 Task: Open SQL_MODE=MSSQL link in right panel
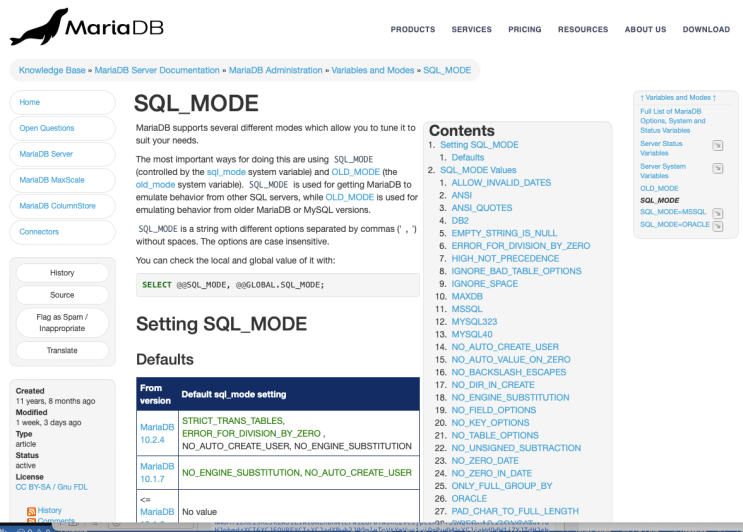673,212
